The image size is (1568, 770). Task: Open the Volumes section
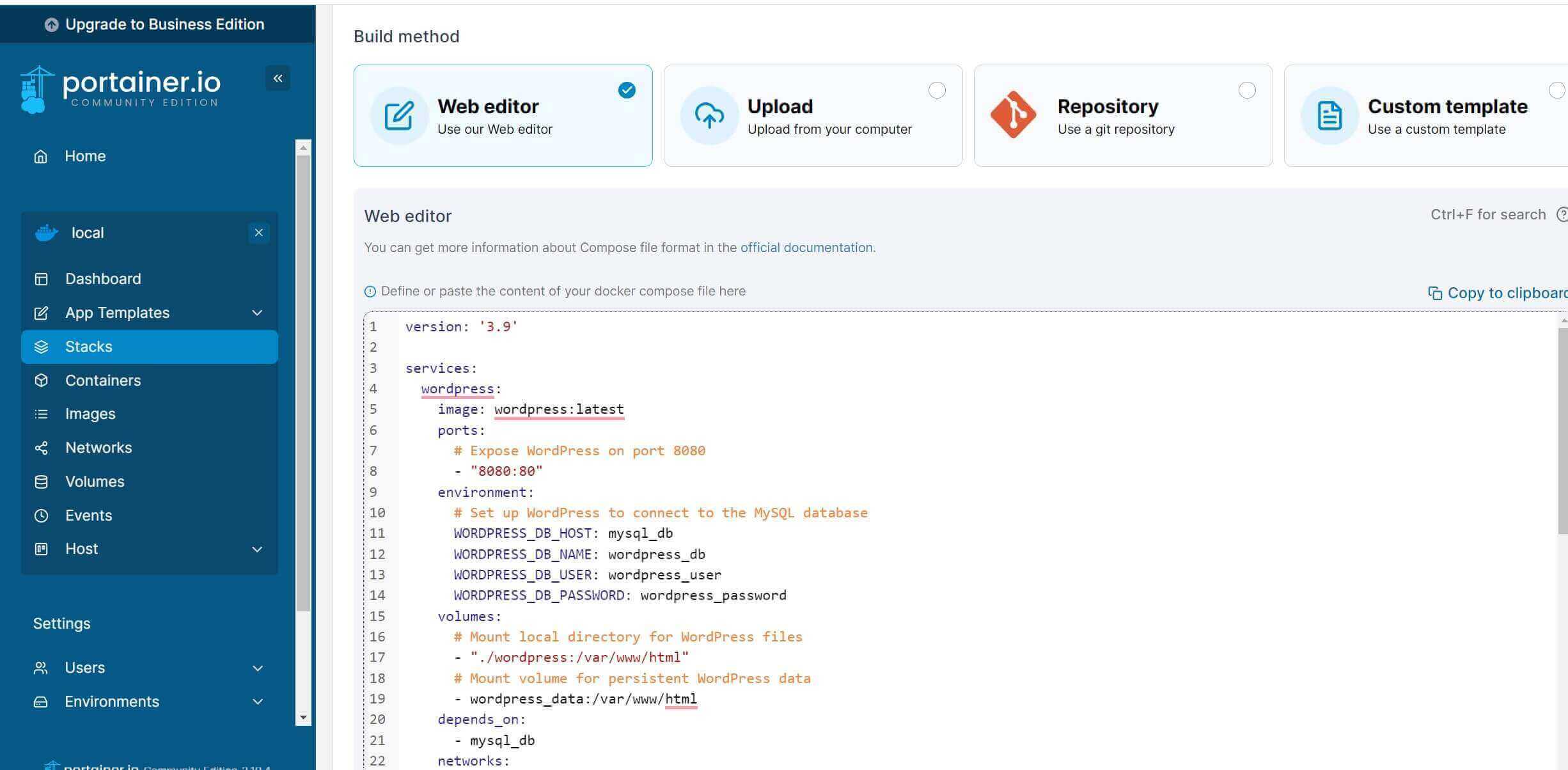point(149,482)
